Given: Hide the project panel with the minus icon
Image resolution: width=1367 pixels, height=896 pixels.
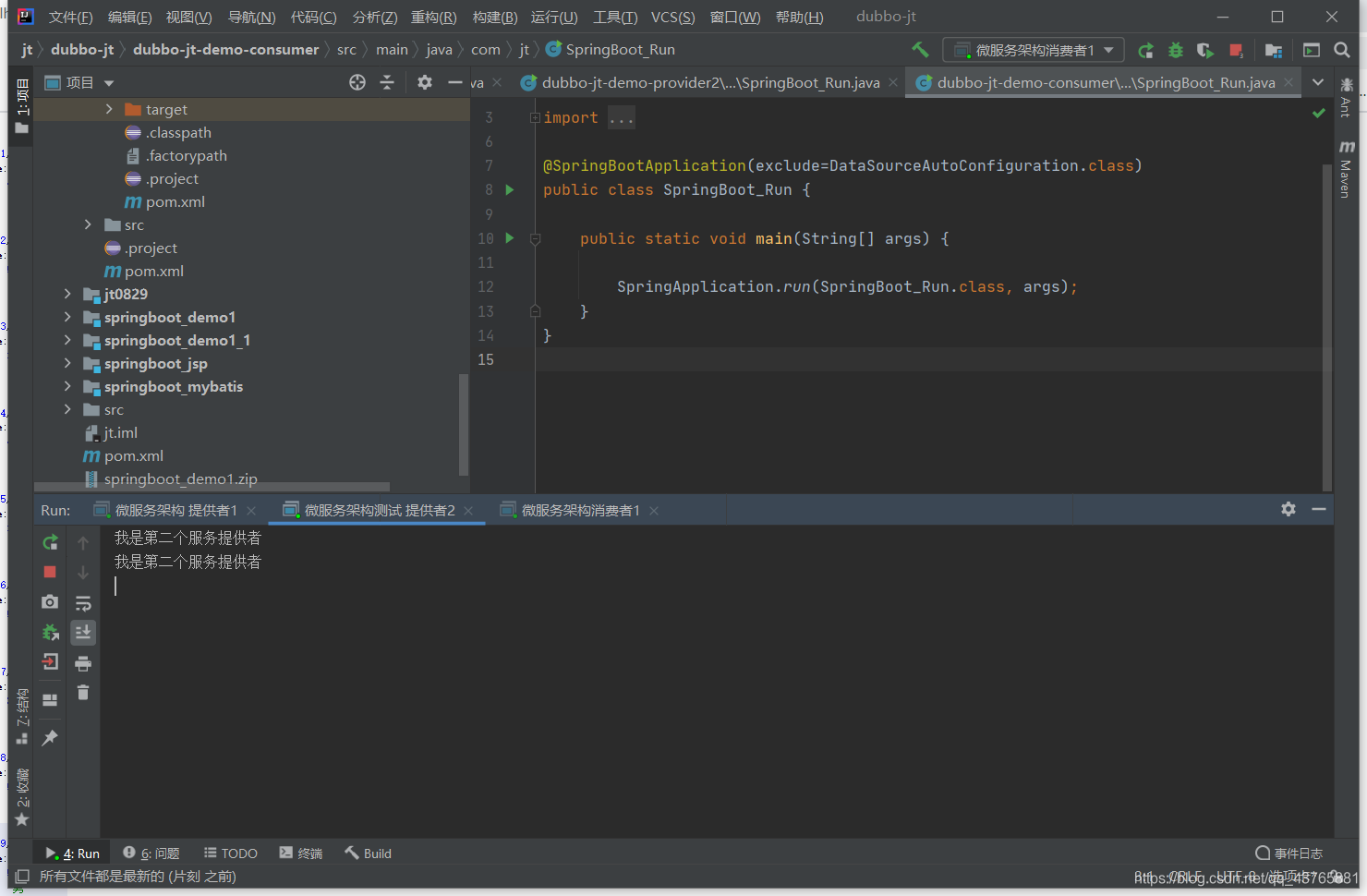Looking at the screenshot, I should 454,82.
